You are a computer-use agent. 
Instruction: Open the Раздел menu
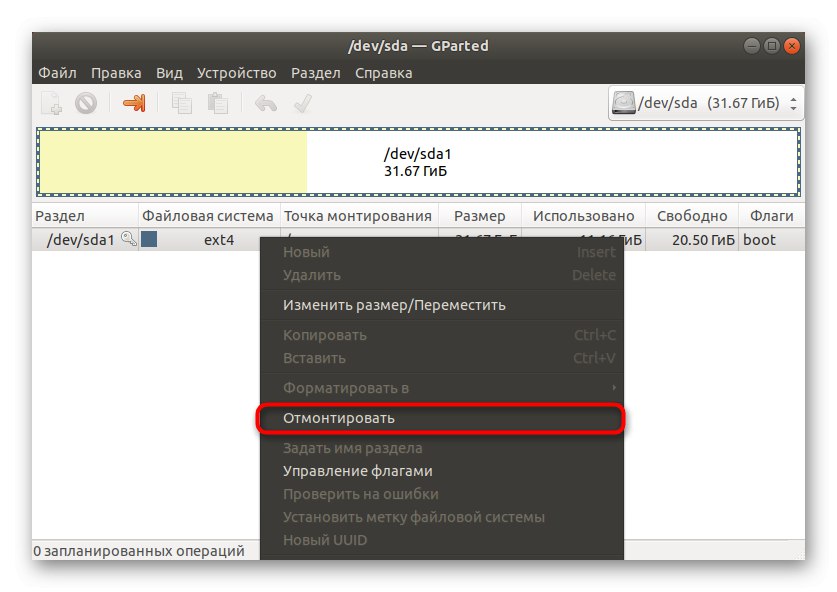[x=315, y=73]
